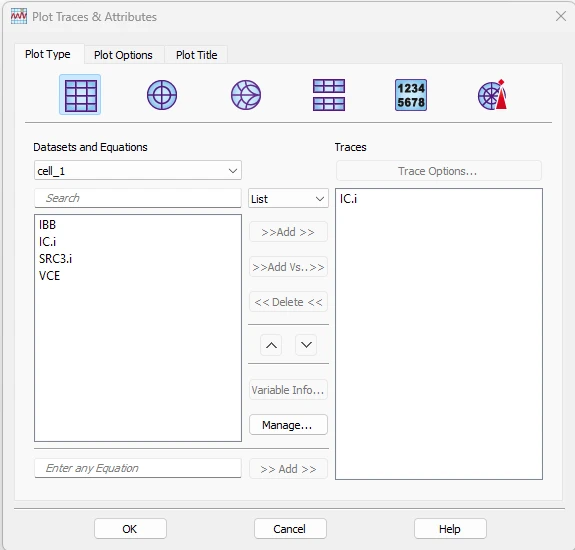Open the List view mode dropdown
Screen dimensions: 575x550
288,199
